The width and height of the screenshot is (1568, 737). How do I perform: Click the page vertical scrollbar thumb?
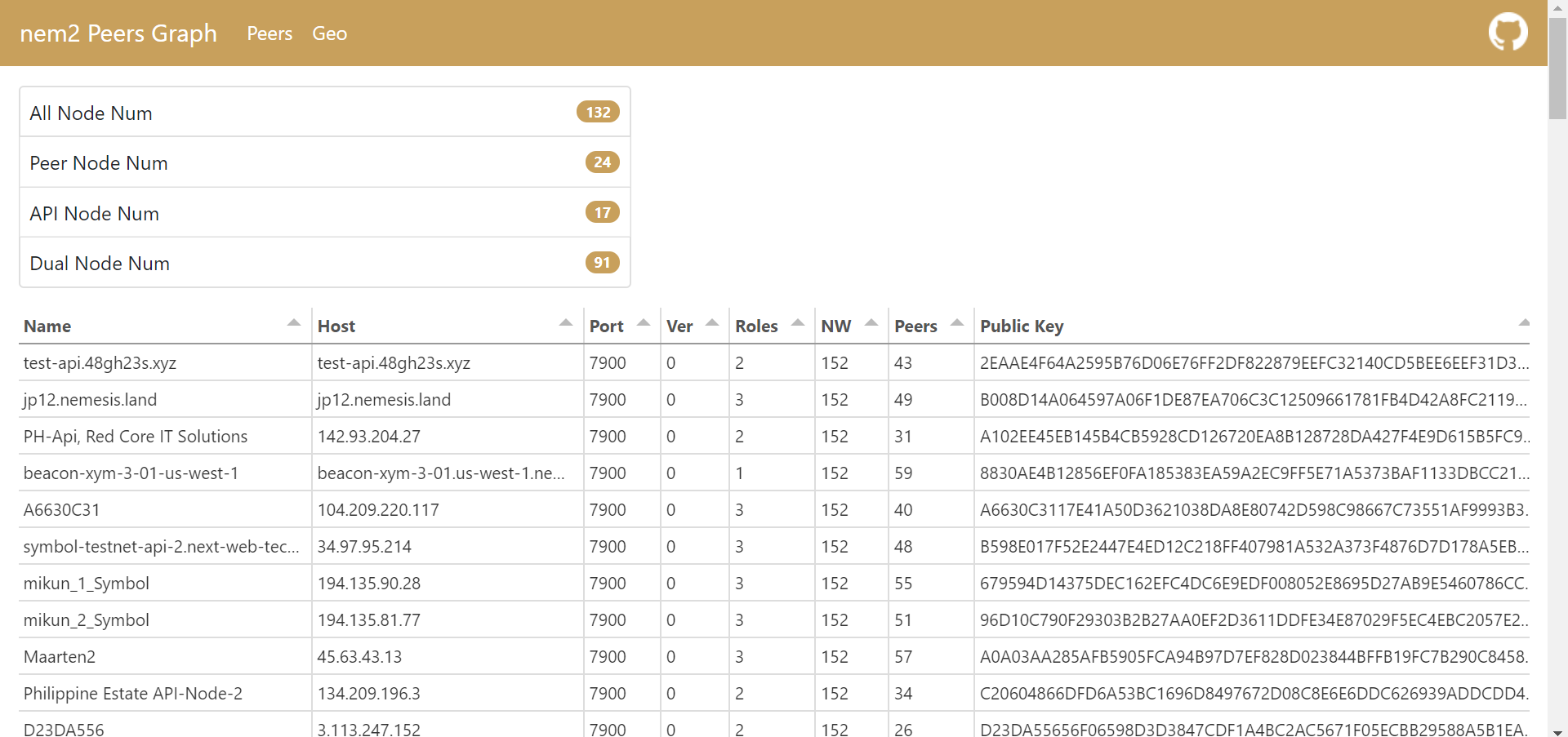[x=1558, y=68]
